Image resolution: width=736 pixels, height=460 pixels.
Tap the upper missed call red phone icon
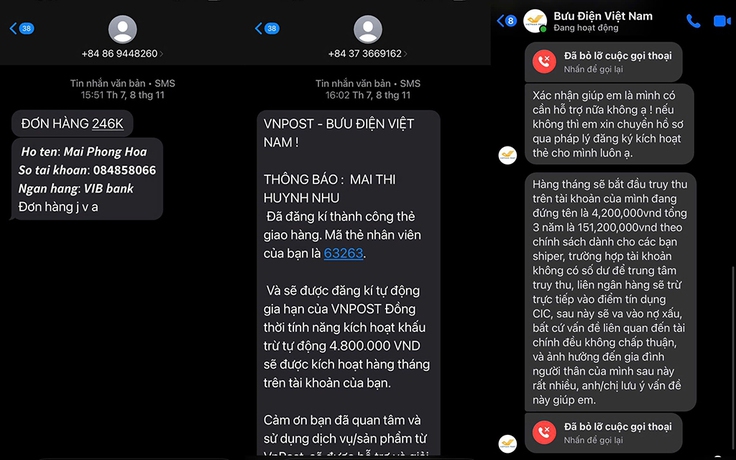[544, 61]
